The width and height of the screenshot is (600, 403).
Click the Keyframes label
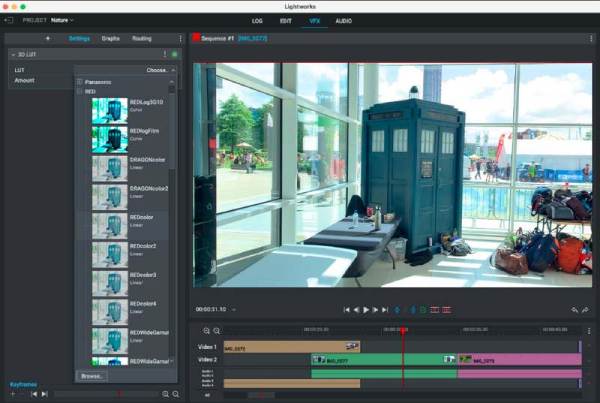click(x=23, y=384)
